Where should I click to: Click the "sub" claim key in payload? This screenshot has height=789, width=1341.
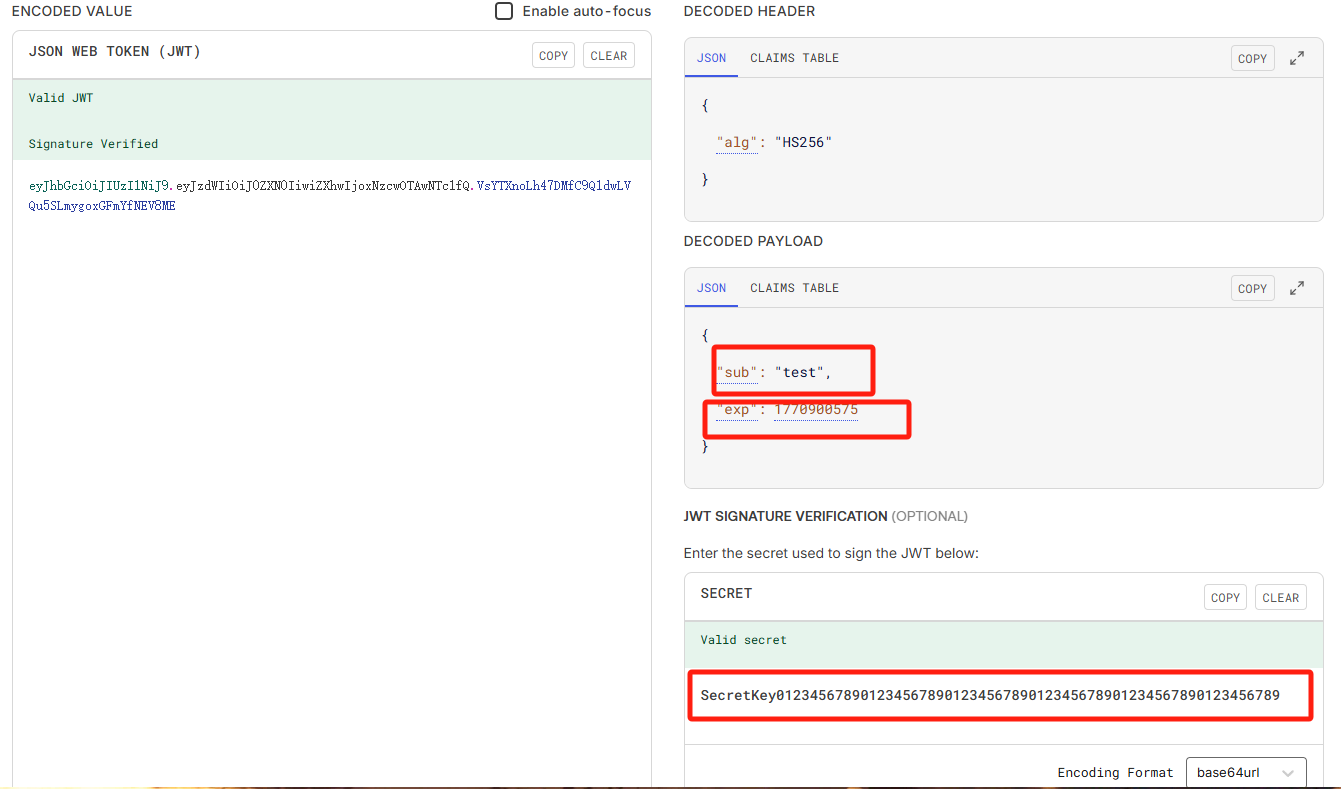click(737, 373)
